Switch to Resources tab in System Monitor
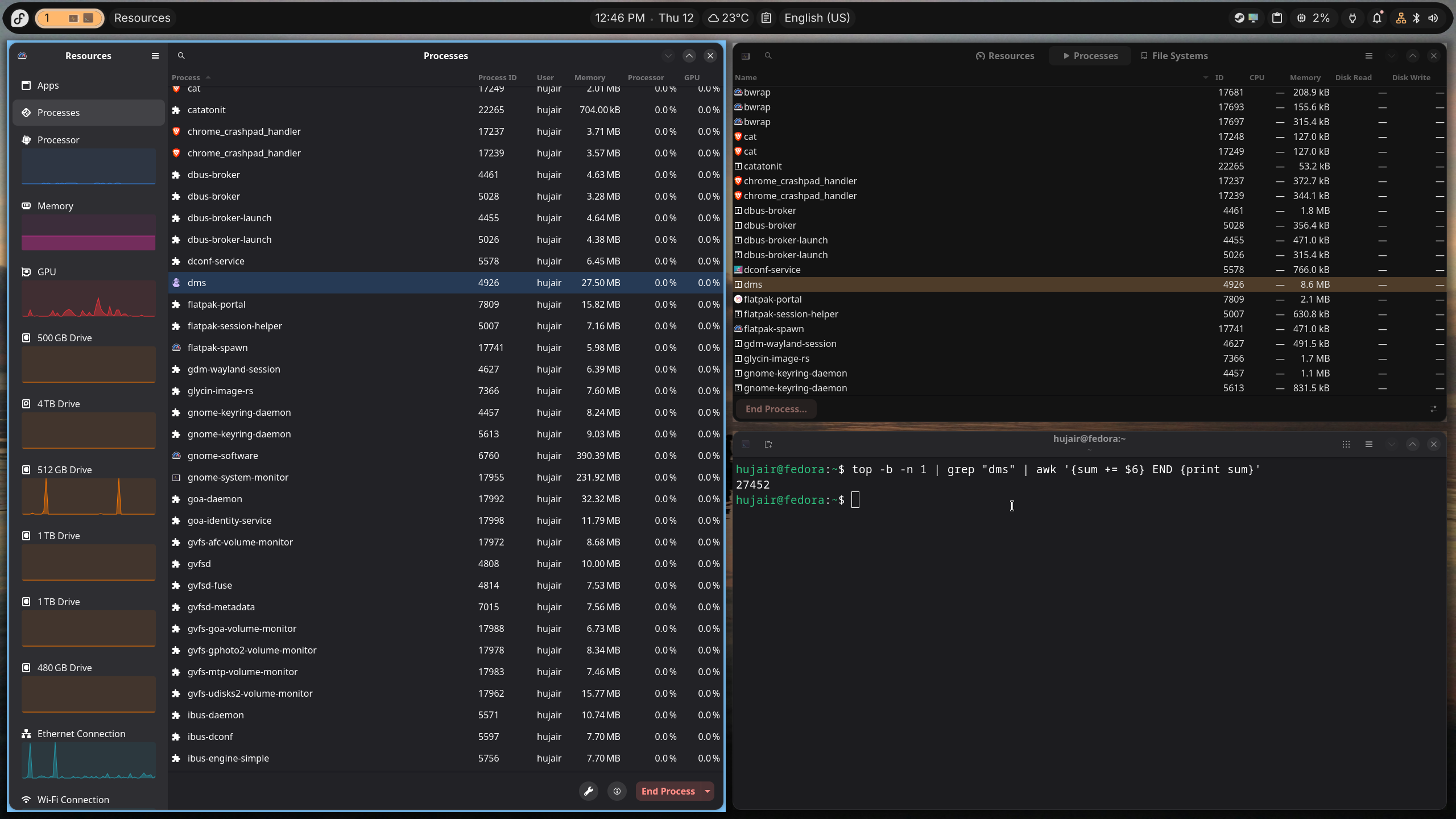The width and height of the screenshot is (1456, 819). pos(1005,56)
